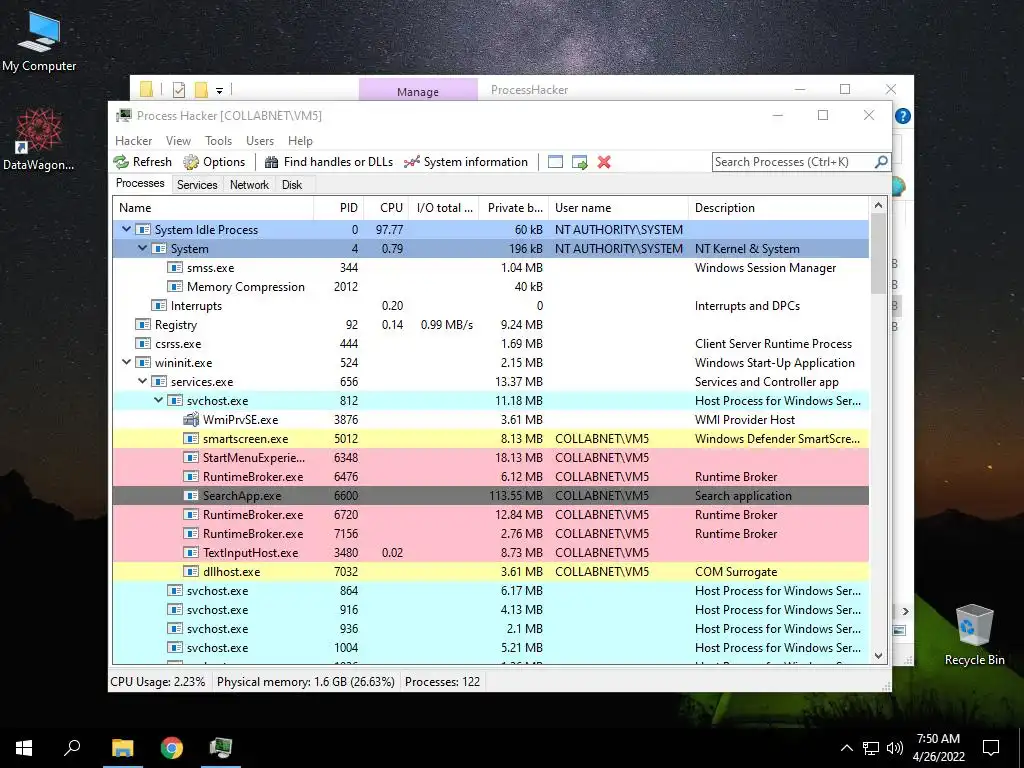The image size is (1024, 768).
Task: Open System information graph window
Action: tap(466, 162)
